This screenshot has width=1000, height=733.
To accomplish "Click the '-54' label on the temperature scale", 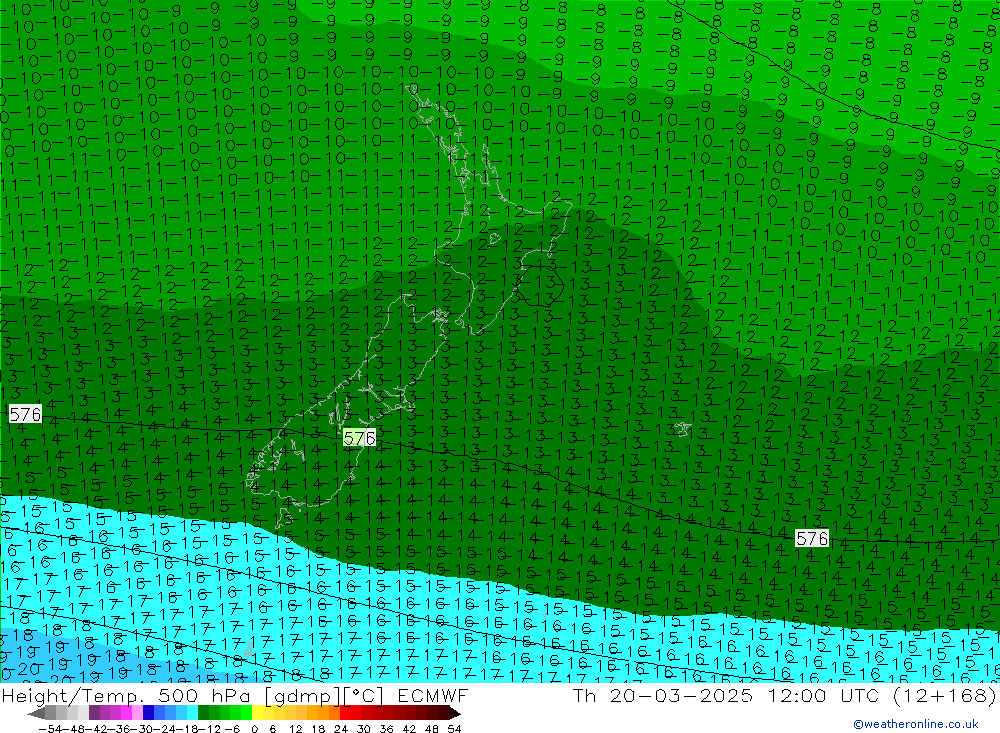I will [x=50, y=729].
